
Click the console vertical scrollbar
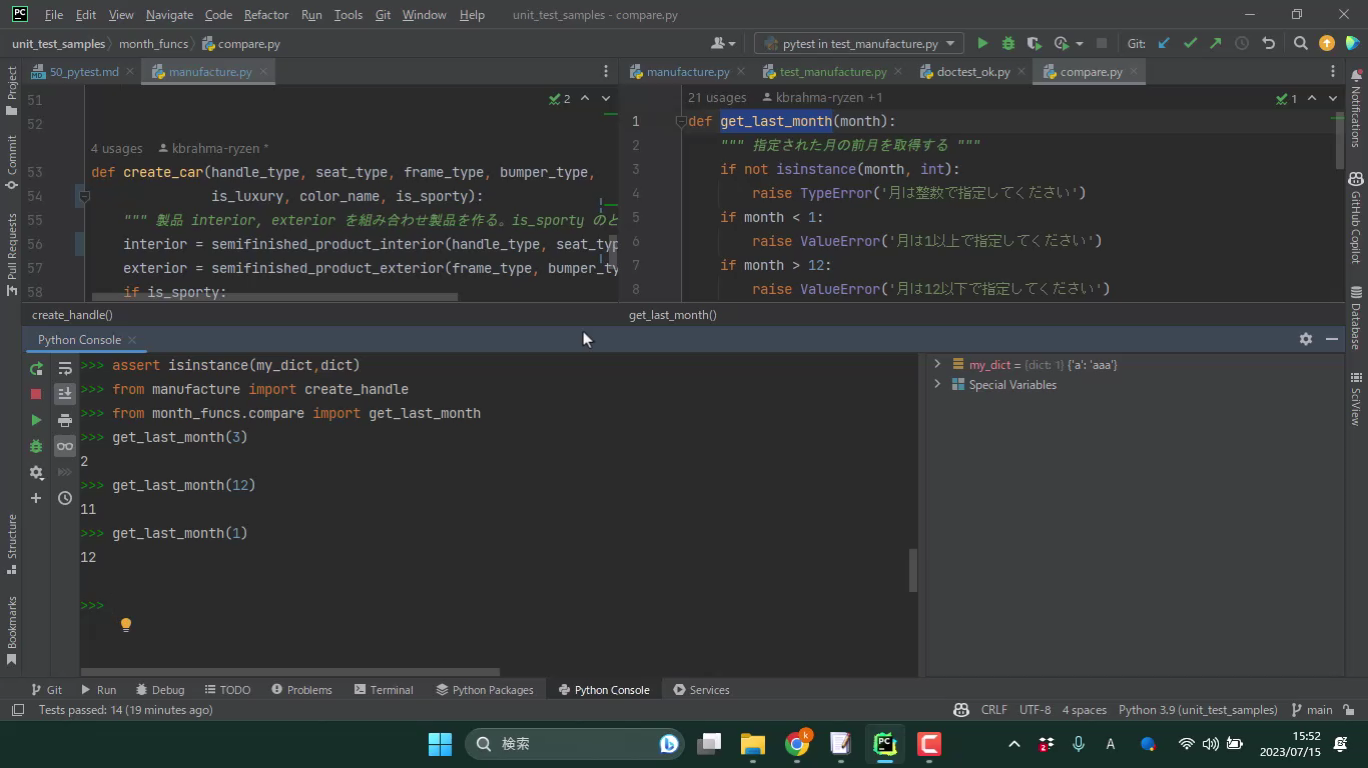pyautogui.click(x=912, y=570)
